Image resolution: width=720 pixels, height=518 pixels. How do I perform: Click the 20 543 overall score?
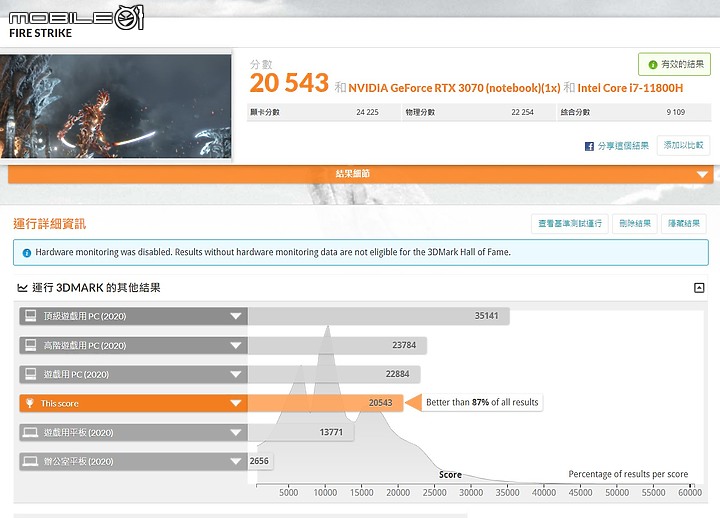(x=289, y=83)
